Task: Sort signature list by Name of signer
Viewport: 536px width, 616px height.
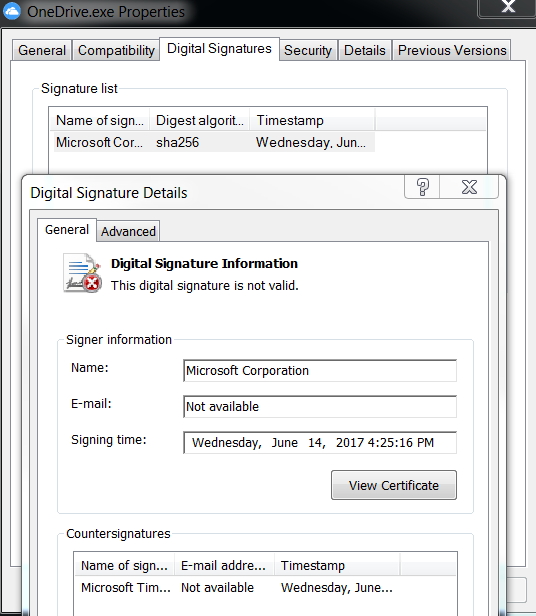Action: coord(100,120)
